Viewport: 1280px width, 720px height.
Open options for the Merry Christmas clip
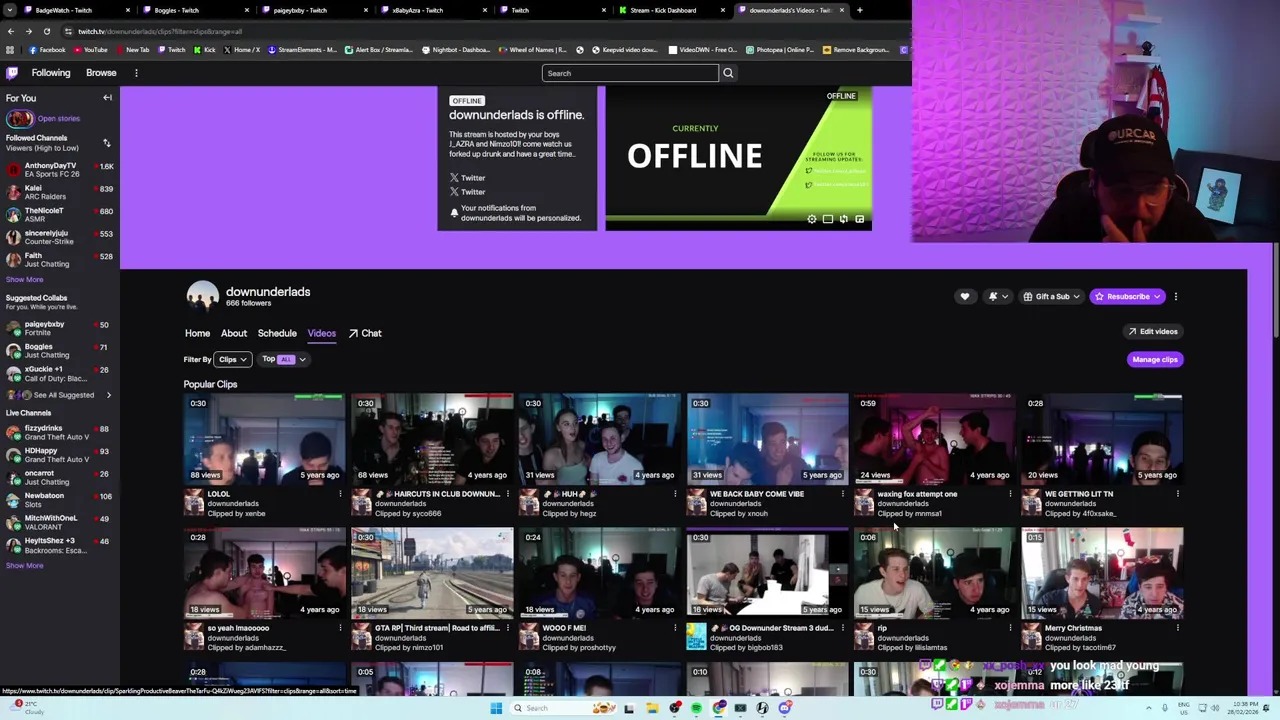1177,628
